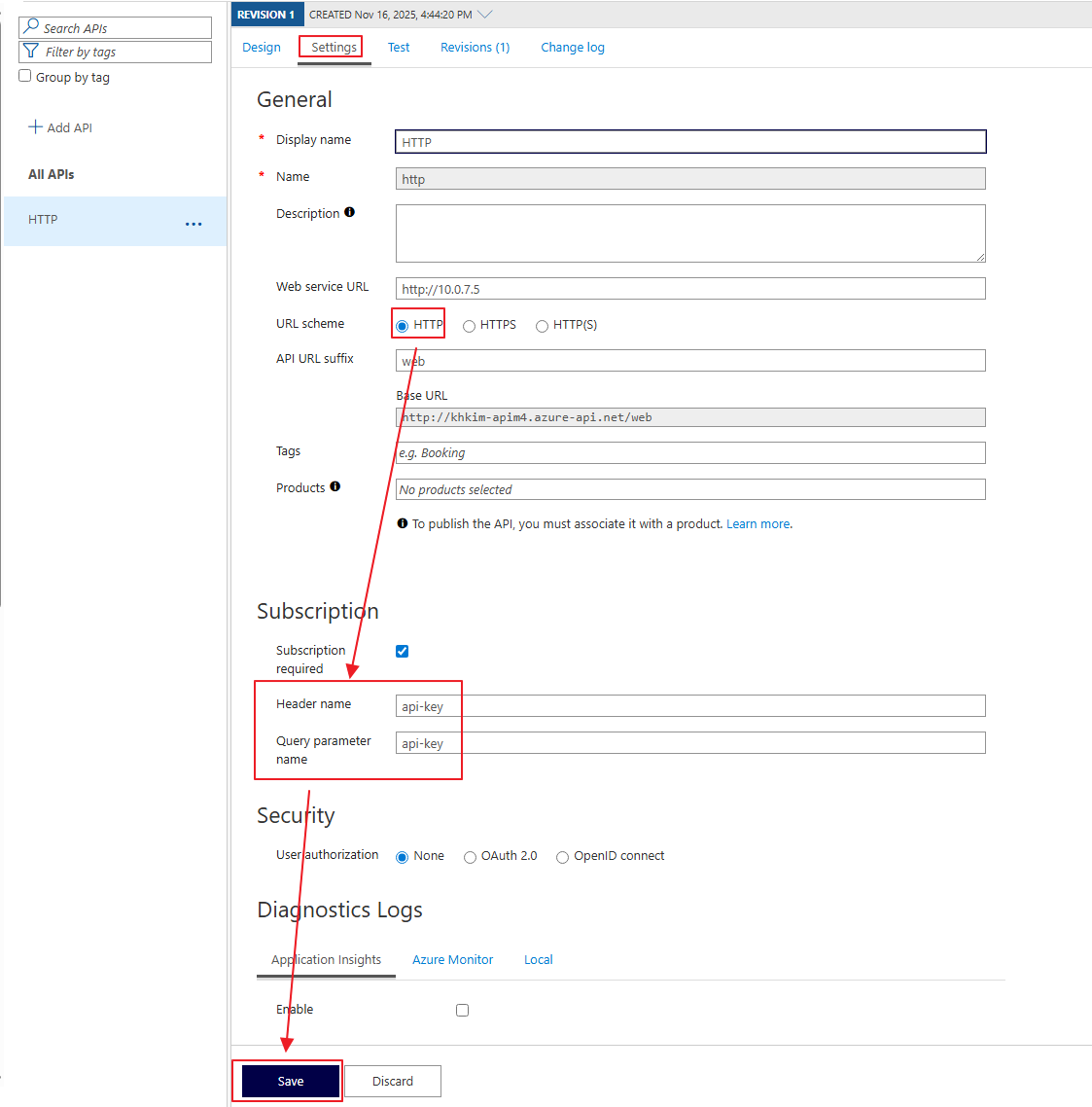Click the Description info icon
Screen dimensions: 1092x1107
click(x=349, y=212)
